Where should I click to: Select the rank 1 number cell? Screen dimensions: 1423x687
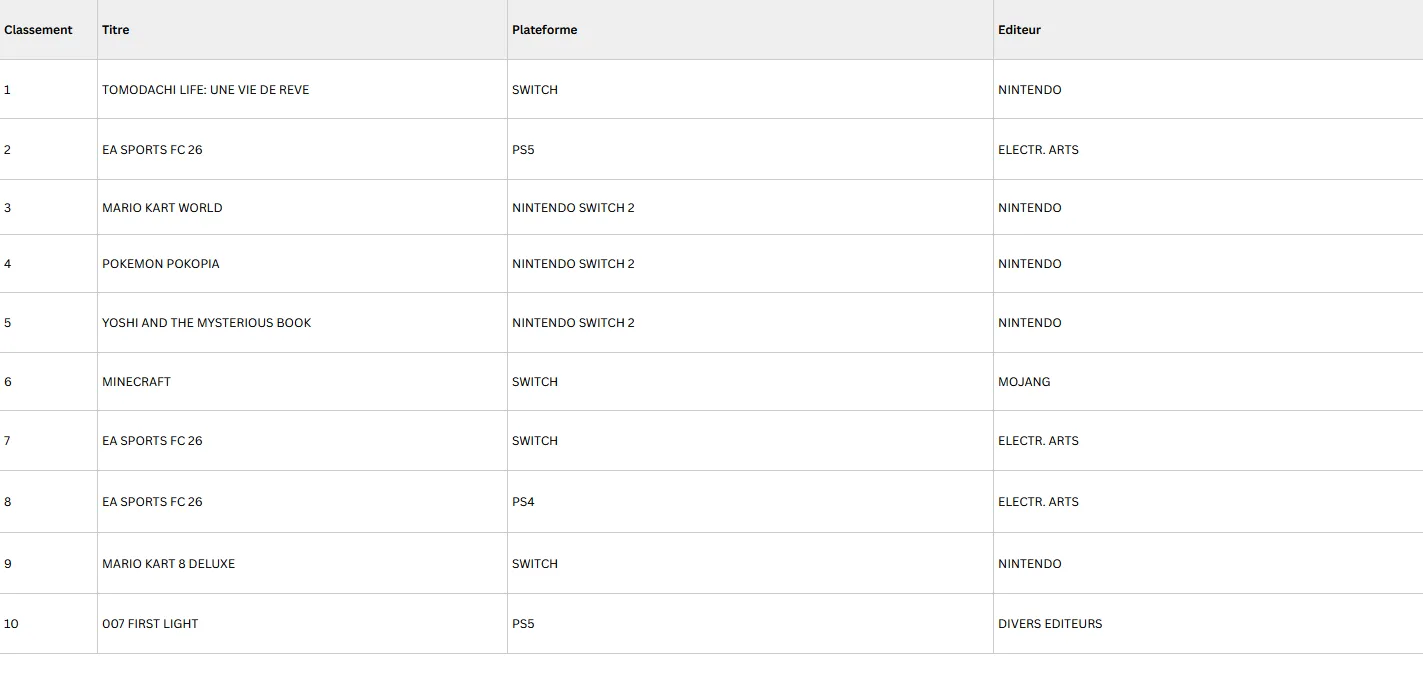click(x=48, y=90)
